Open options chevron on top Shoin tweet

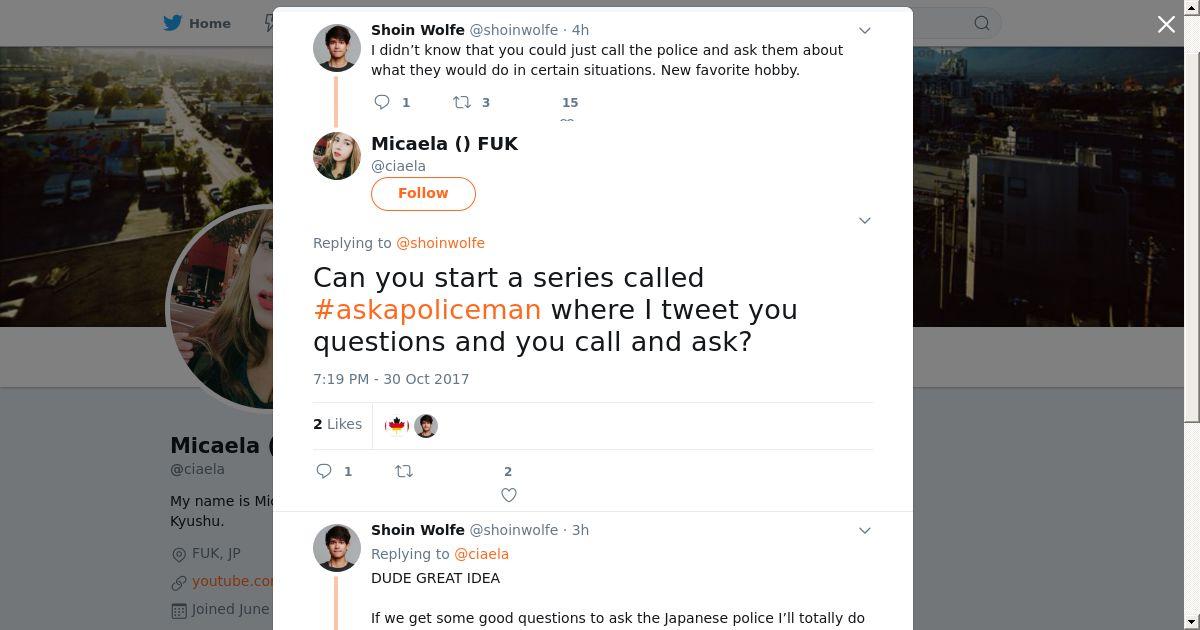click(x=865, y=30)
